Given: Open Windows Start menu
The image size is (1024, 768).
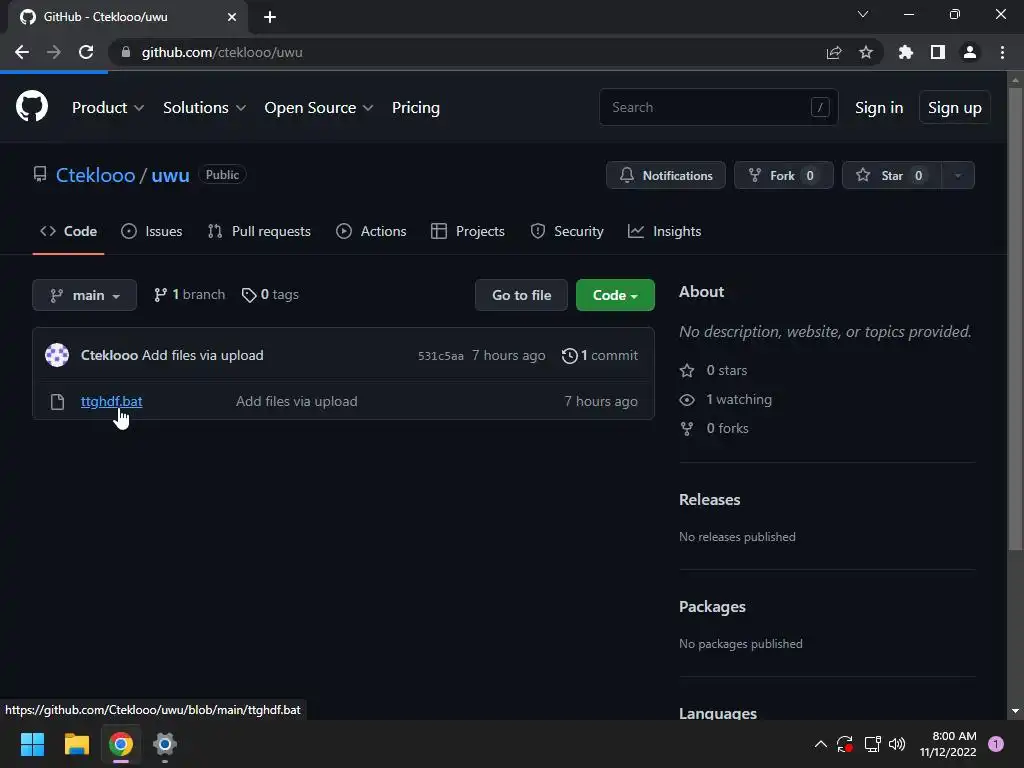Looking at the screenshot, I should coord(32,744).
